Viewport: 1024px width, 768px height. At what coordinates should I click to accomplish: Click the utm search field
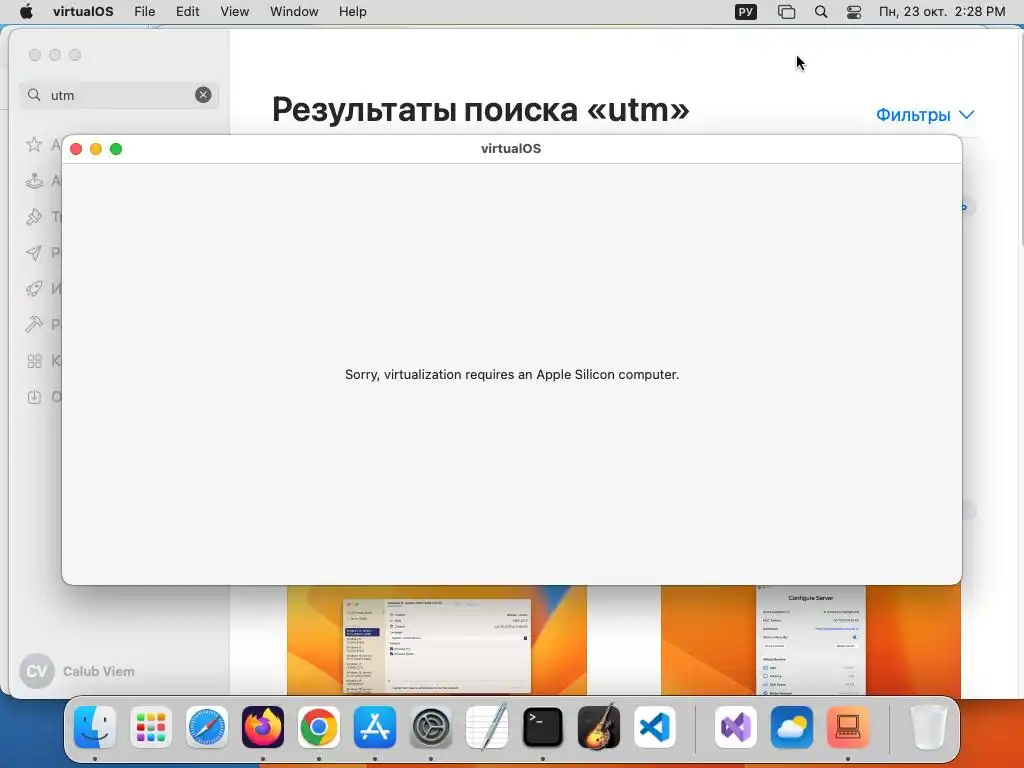click(x=119, y=95)
